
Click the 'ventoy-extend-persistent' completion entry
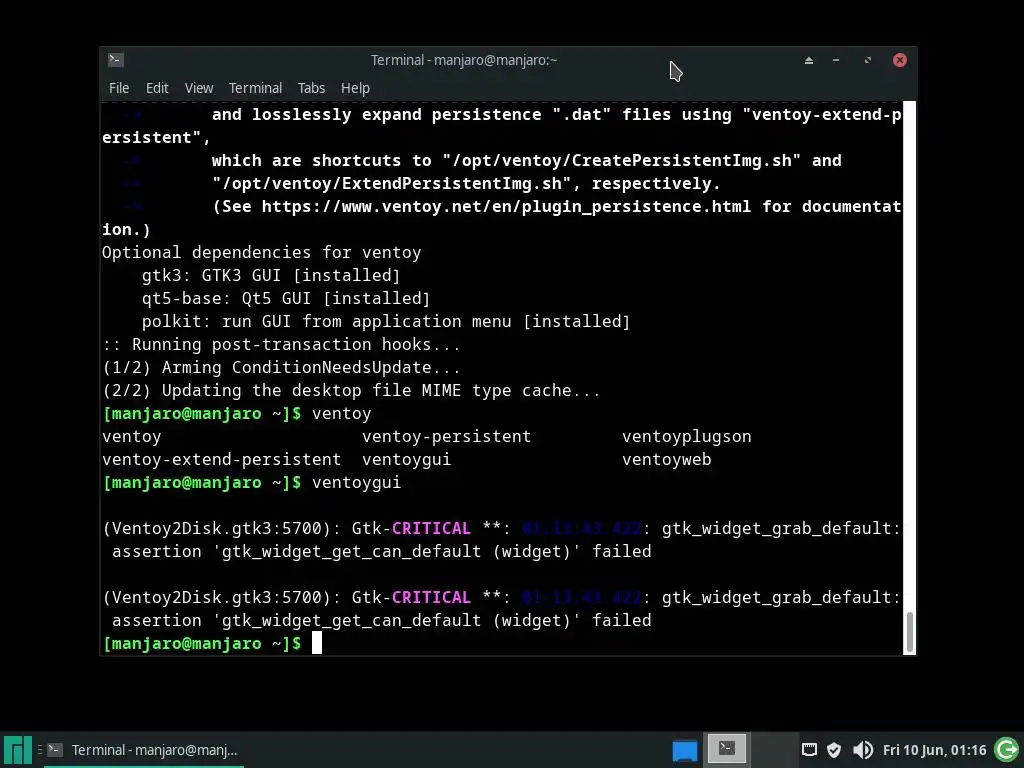pyautogui.click(x=221, y=460)
